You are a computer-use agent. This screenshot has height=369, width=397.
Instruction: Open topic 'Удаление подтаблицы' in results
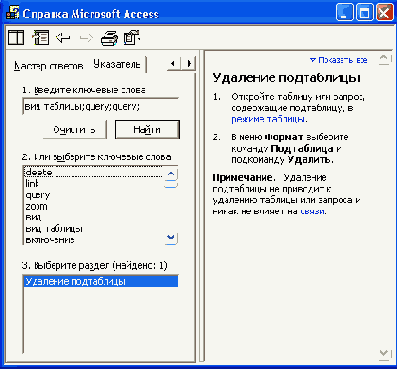click(100, 281)
